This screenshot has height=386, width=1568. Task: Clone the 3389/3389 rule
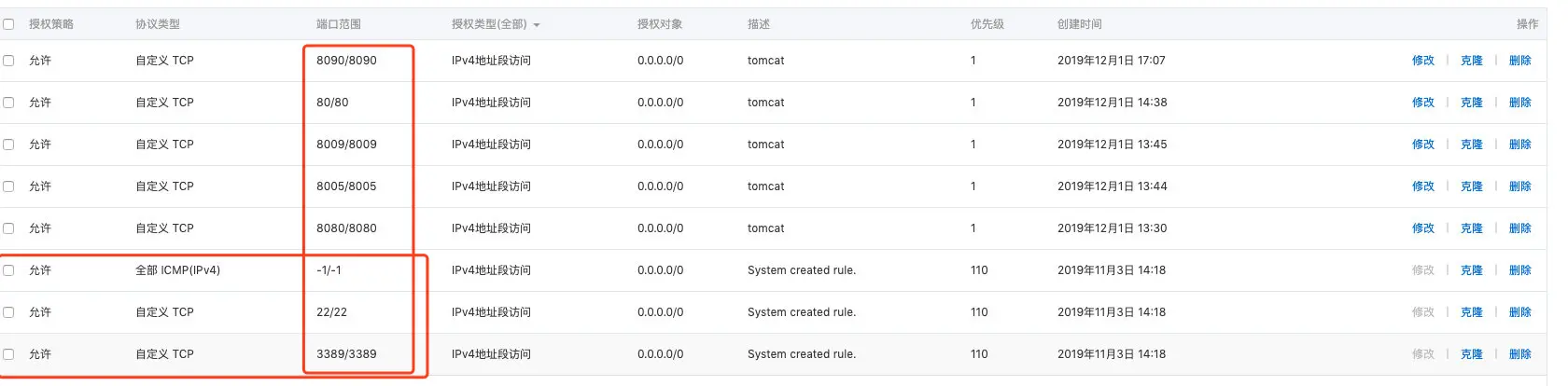(1471, 354)
